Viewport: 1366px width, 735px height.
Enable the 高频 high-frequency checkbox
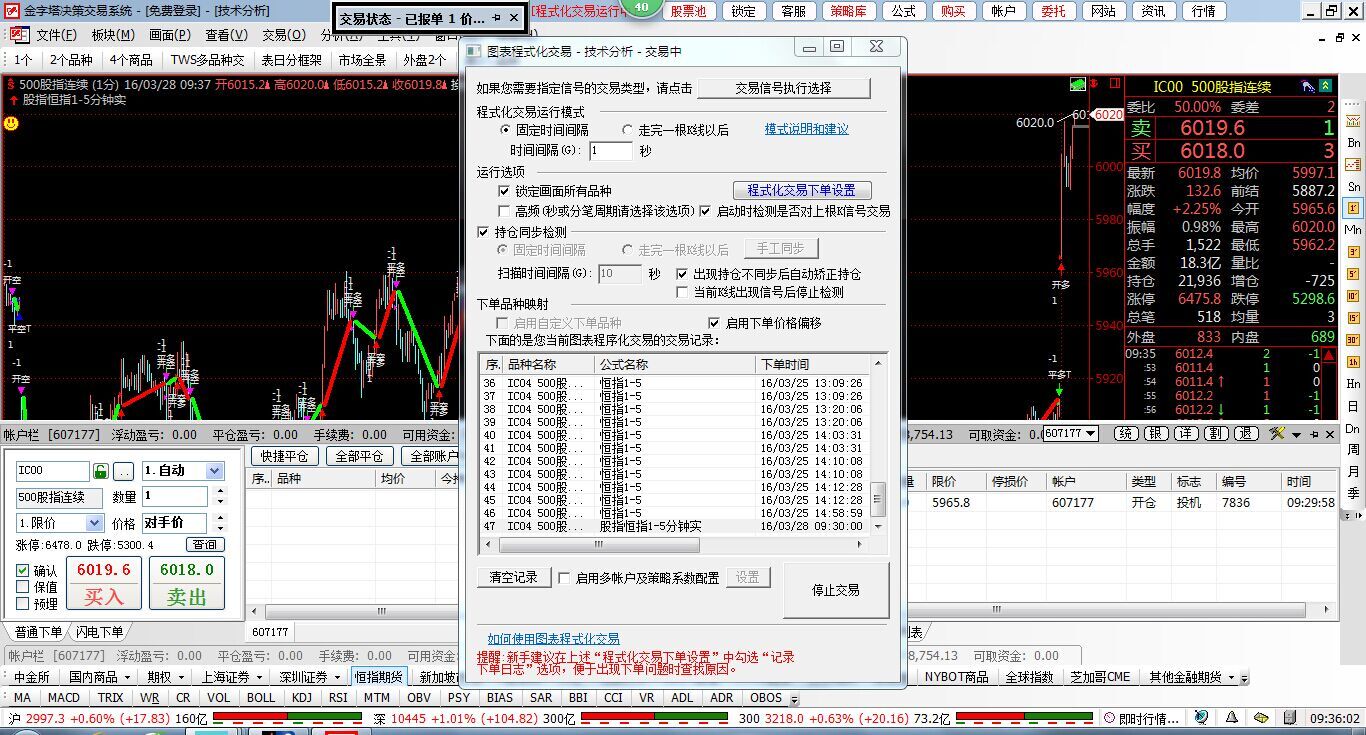click(504, 211)
